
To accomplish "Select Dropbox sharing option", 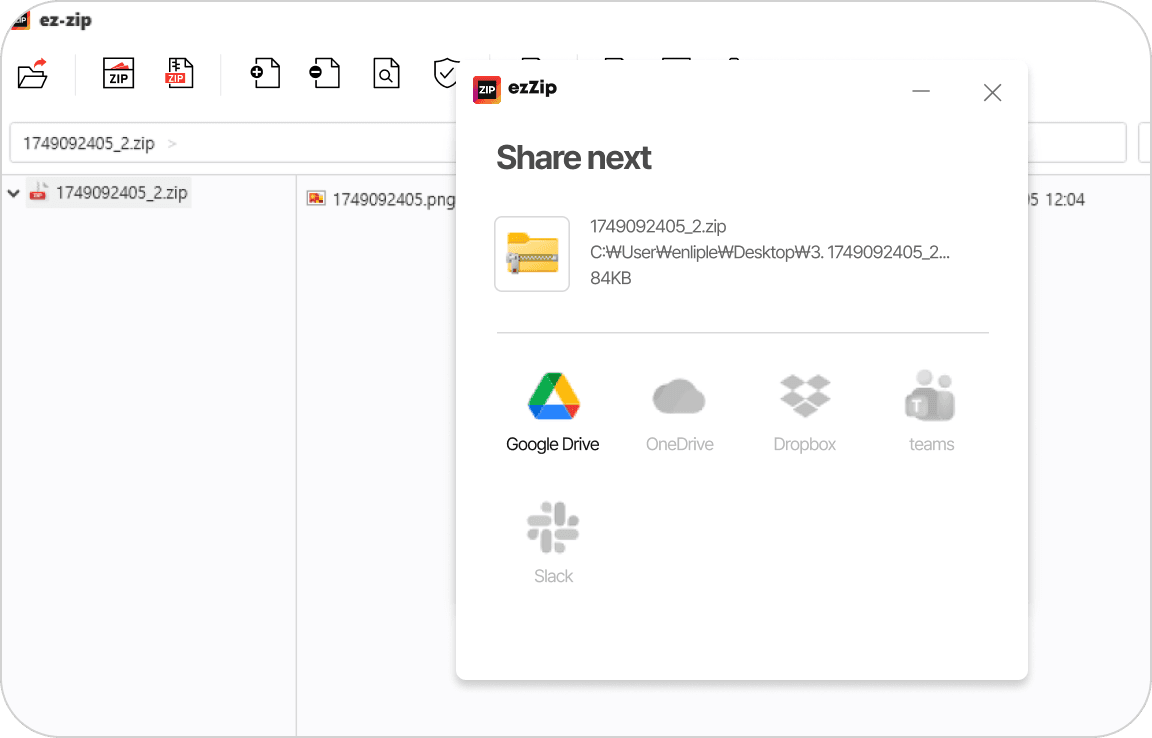I will click(804, 412).
